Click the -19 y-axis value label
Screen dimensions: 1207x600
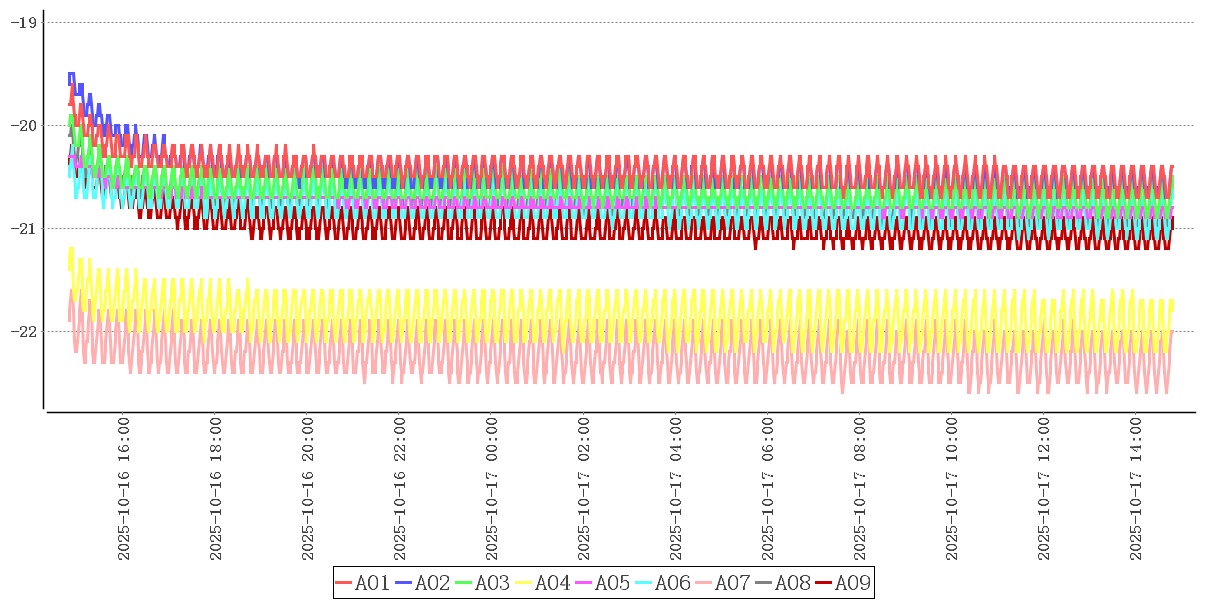click(24, 22)
